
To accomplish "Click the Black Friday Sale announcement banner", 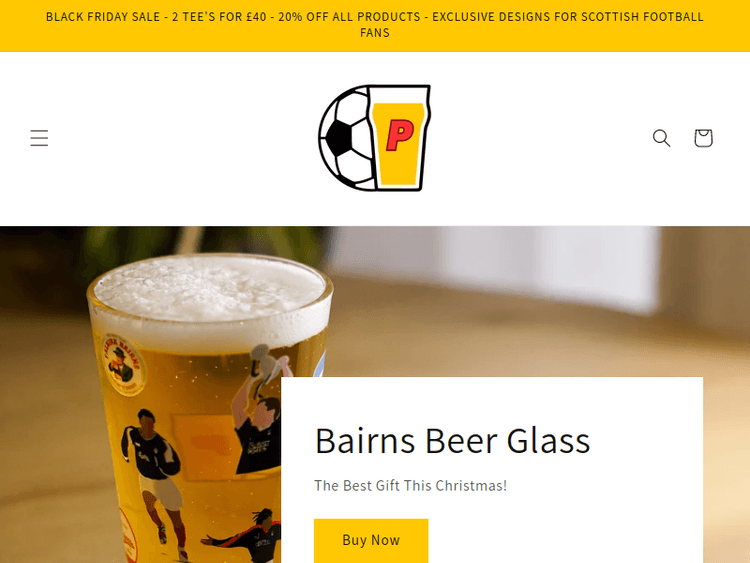I will pyautogui.click(x=375, y=25).
